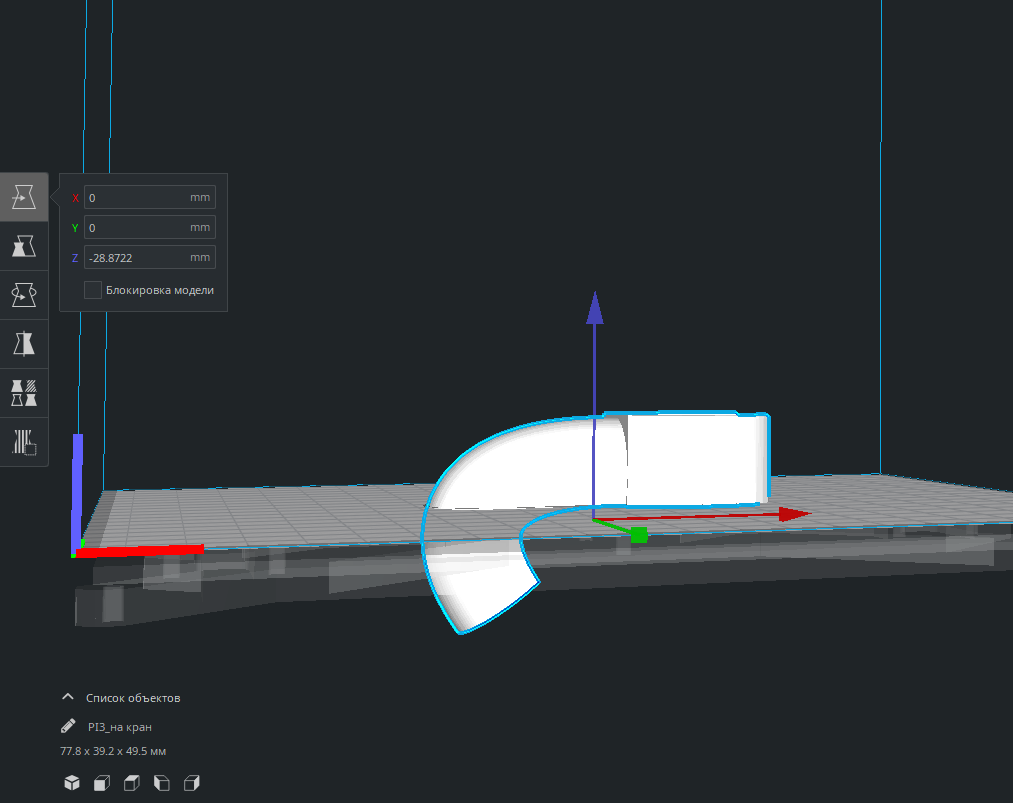The width and height of the screenshot is (1013, 803).
Task: Select the Support Blocker tool
Action: point(24,441)
